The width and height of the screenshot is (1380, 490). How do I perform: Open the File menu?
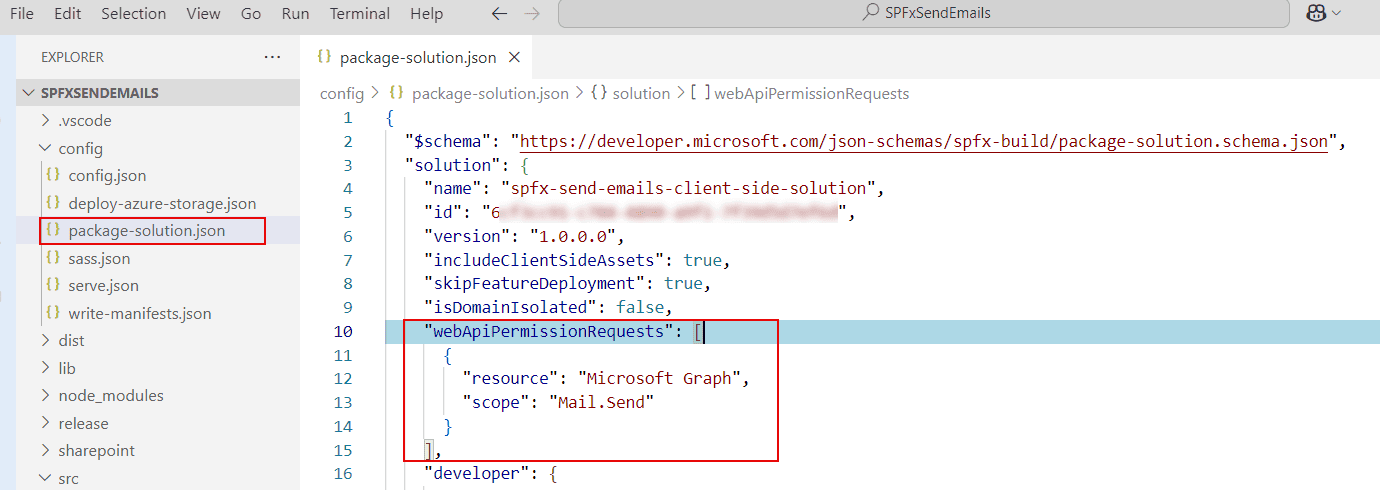[21, 14]
